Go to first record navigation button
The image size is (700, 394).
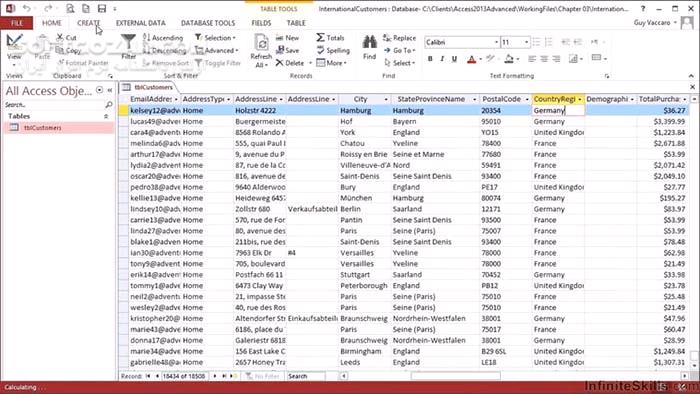pos(148,376)
